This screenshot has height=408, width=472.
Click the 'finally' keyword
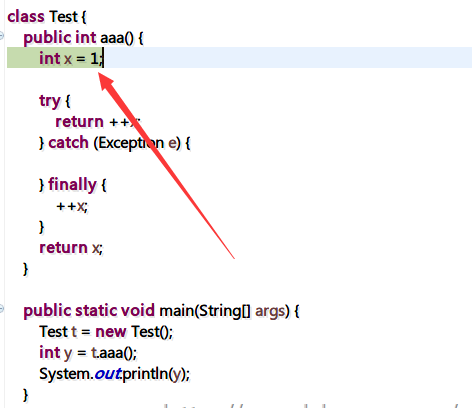click(x=72, y=185)
